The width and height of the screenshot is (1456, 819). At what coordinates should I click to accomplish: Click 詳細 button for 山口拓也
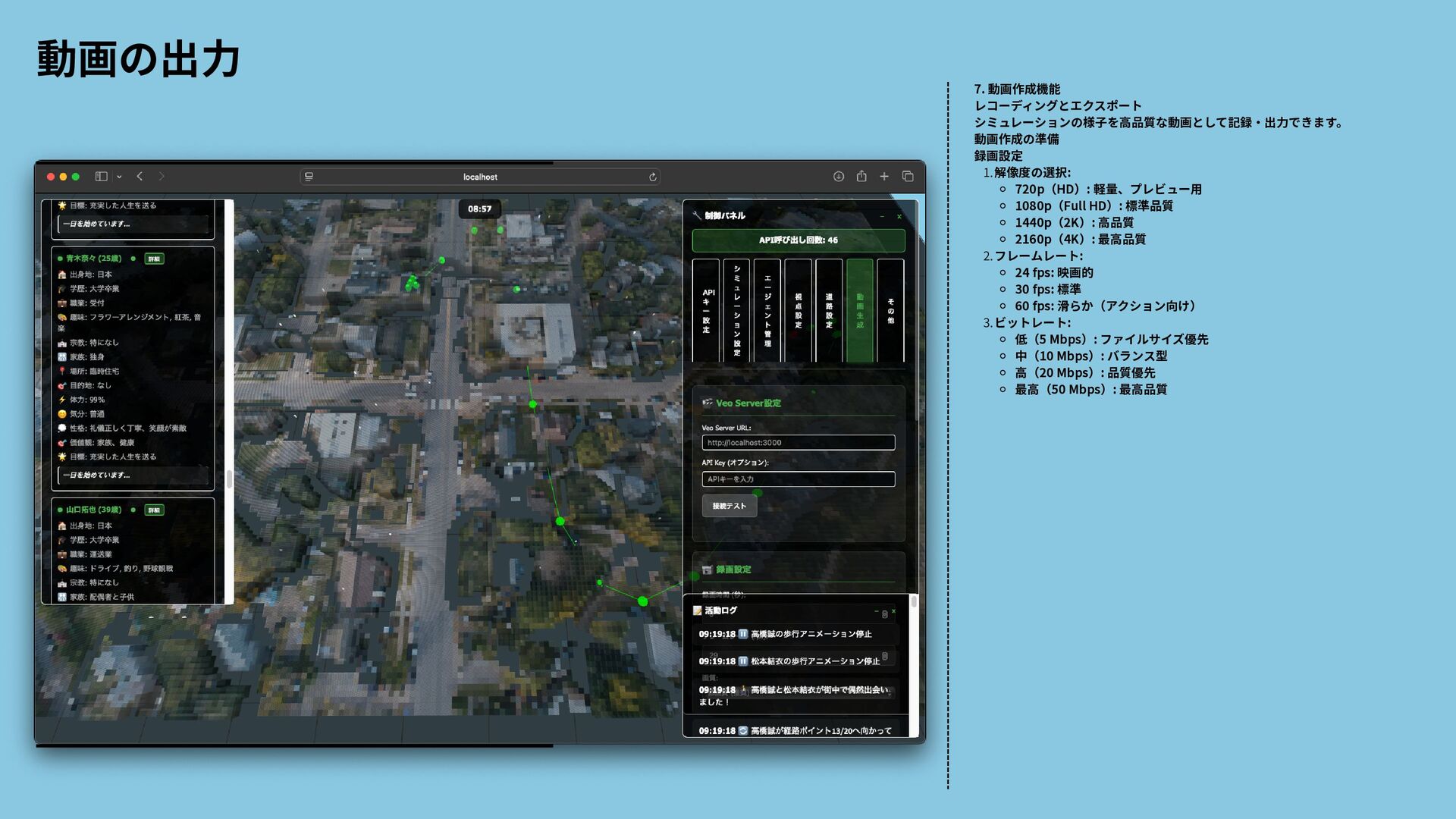click(154, 510)
